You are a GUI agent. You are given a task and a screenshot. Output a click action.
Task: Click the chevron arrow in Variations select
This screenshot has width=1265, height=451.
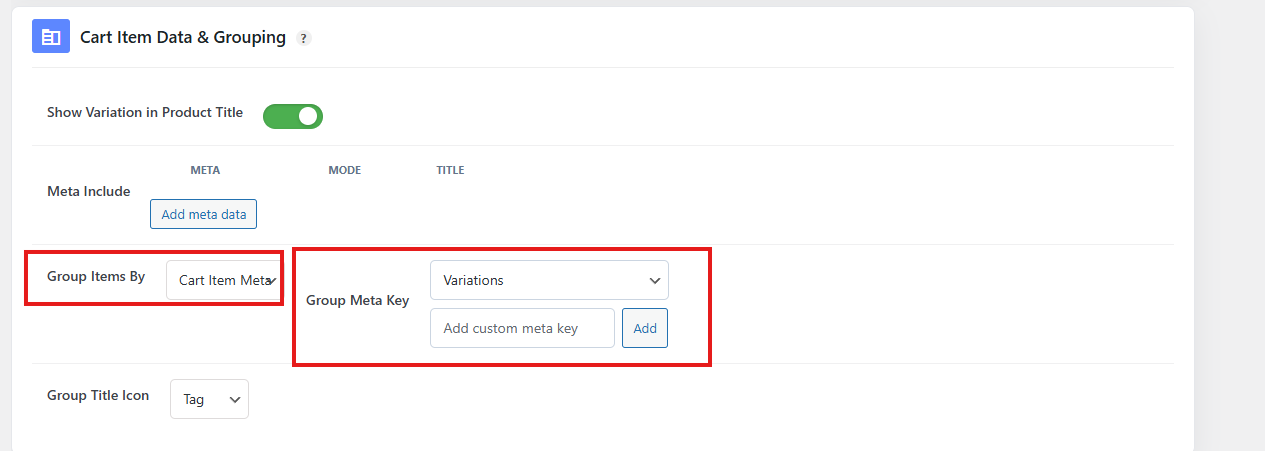[655, 281]
